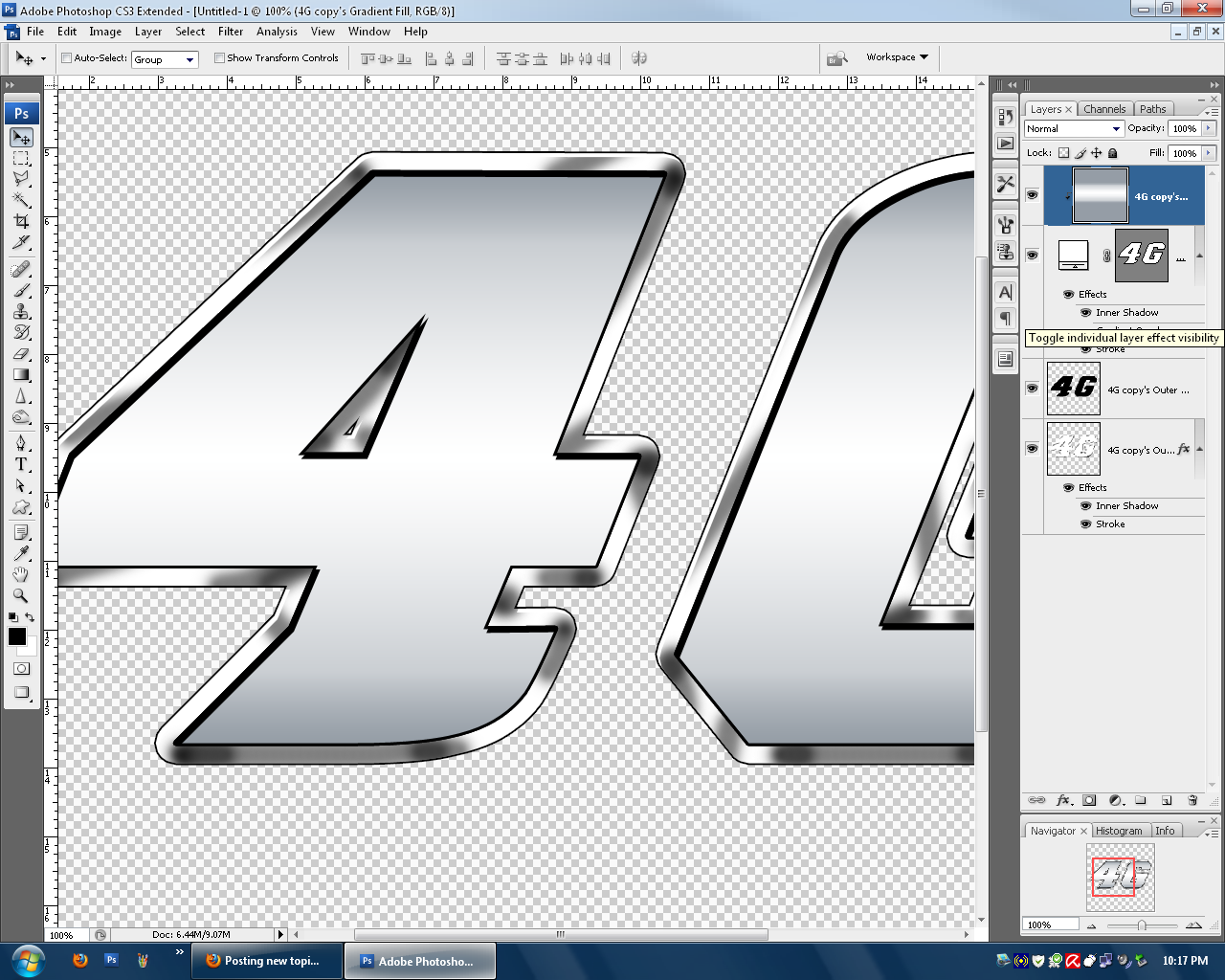Select the Crop tool

coord(21,221)
